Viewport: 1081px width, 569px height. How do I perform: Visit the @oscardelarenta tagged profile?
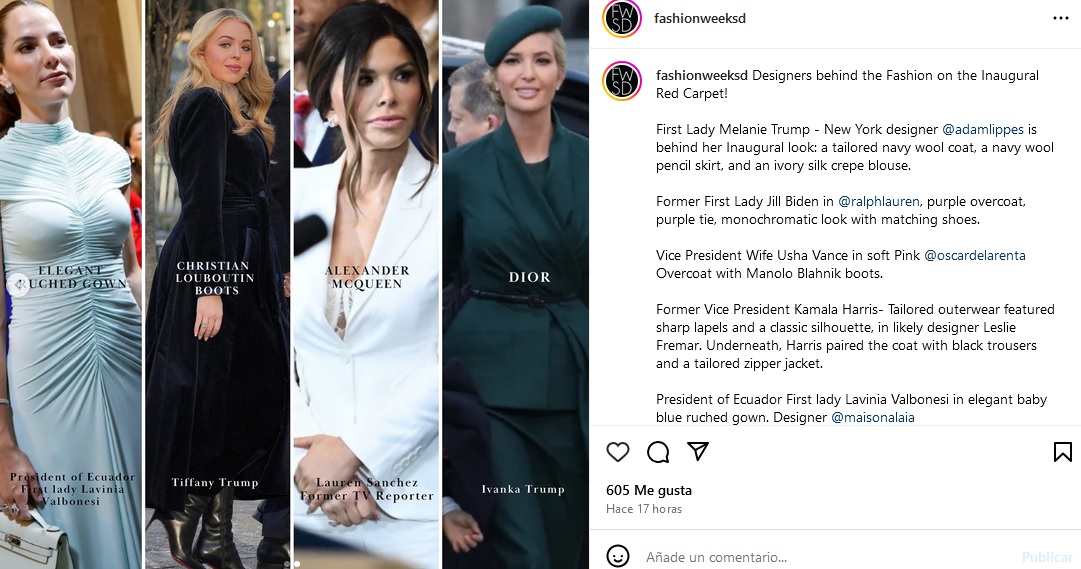(975, 255)
